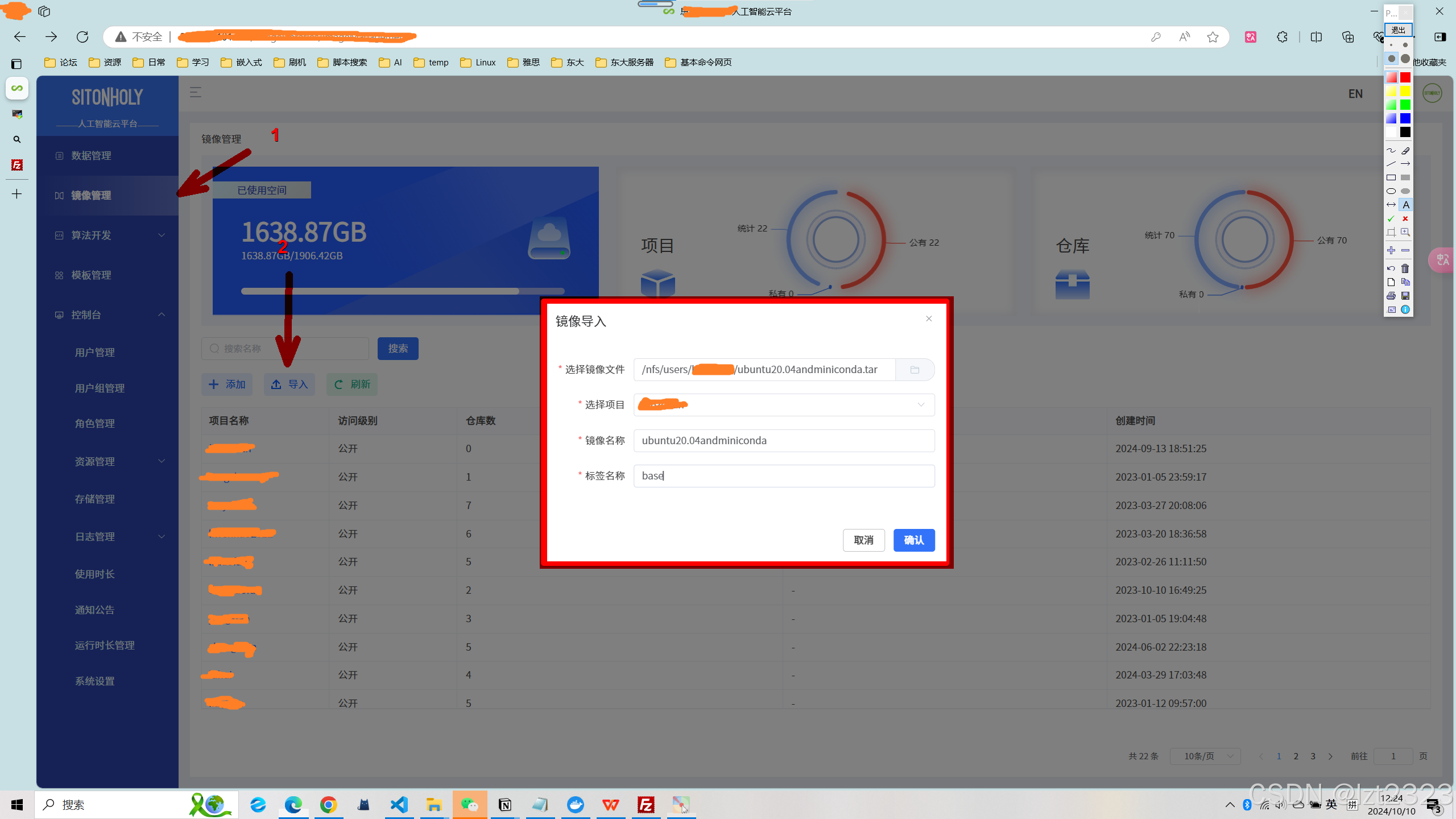The image size is (1456, 819).
Task: Open the 10条/页 page size dropdown
Action: (x=1205, y=756)
